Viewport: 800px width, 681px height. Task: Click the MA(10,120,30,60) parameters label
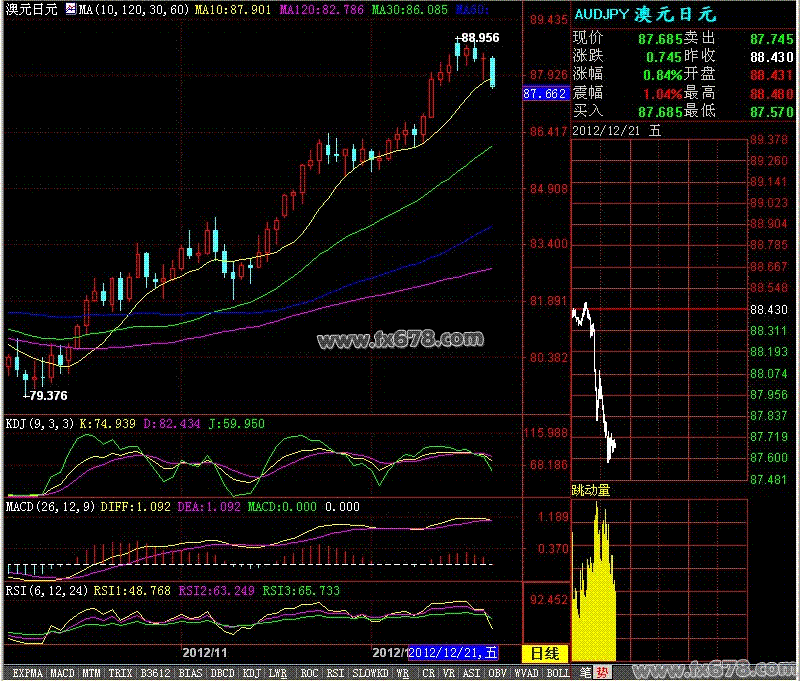point(134,9)
